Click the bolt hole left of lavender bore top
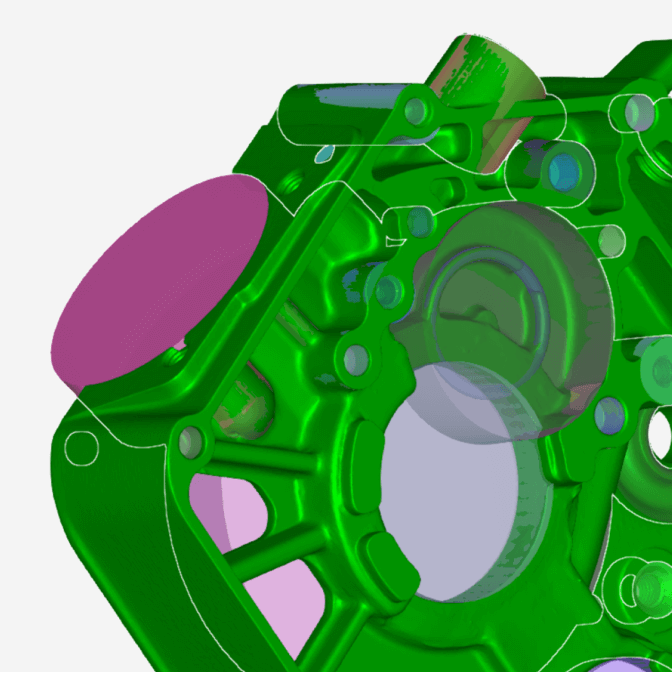The height and width of the screenshot is (673, 672). [355, 359]
